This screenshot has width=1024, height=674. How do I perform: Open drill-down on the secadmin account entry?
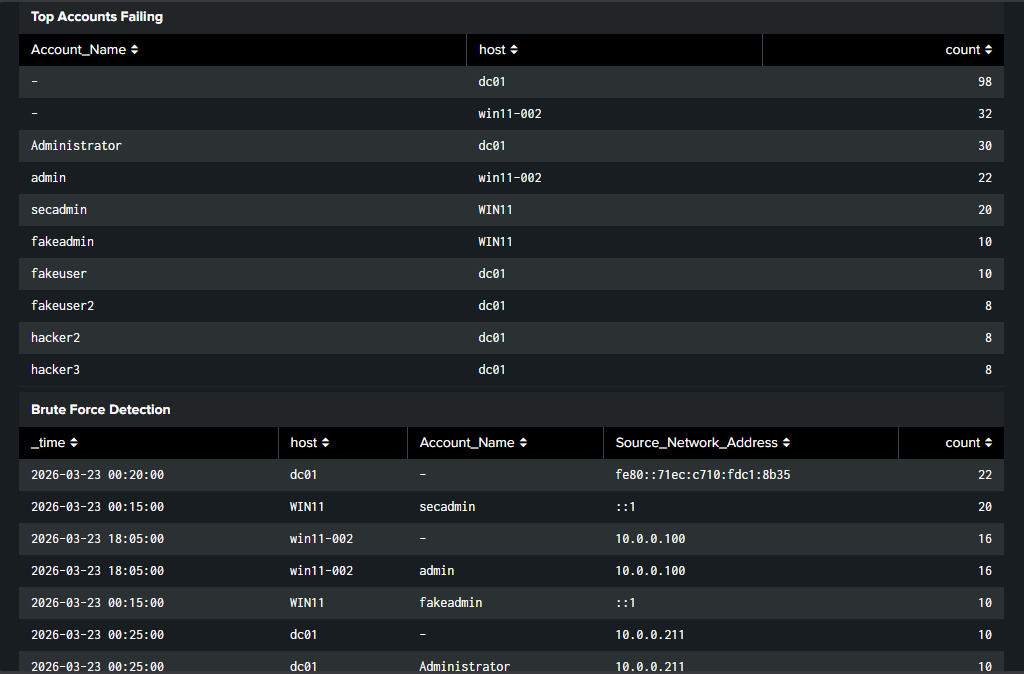coord(59,209)
